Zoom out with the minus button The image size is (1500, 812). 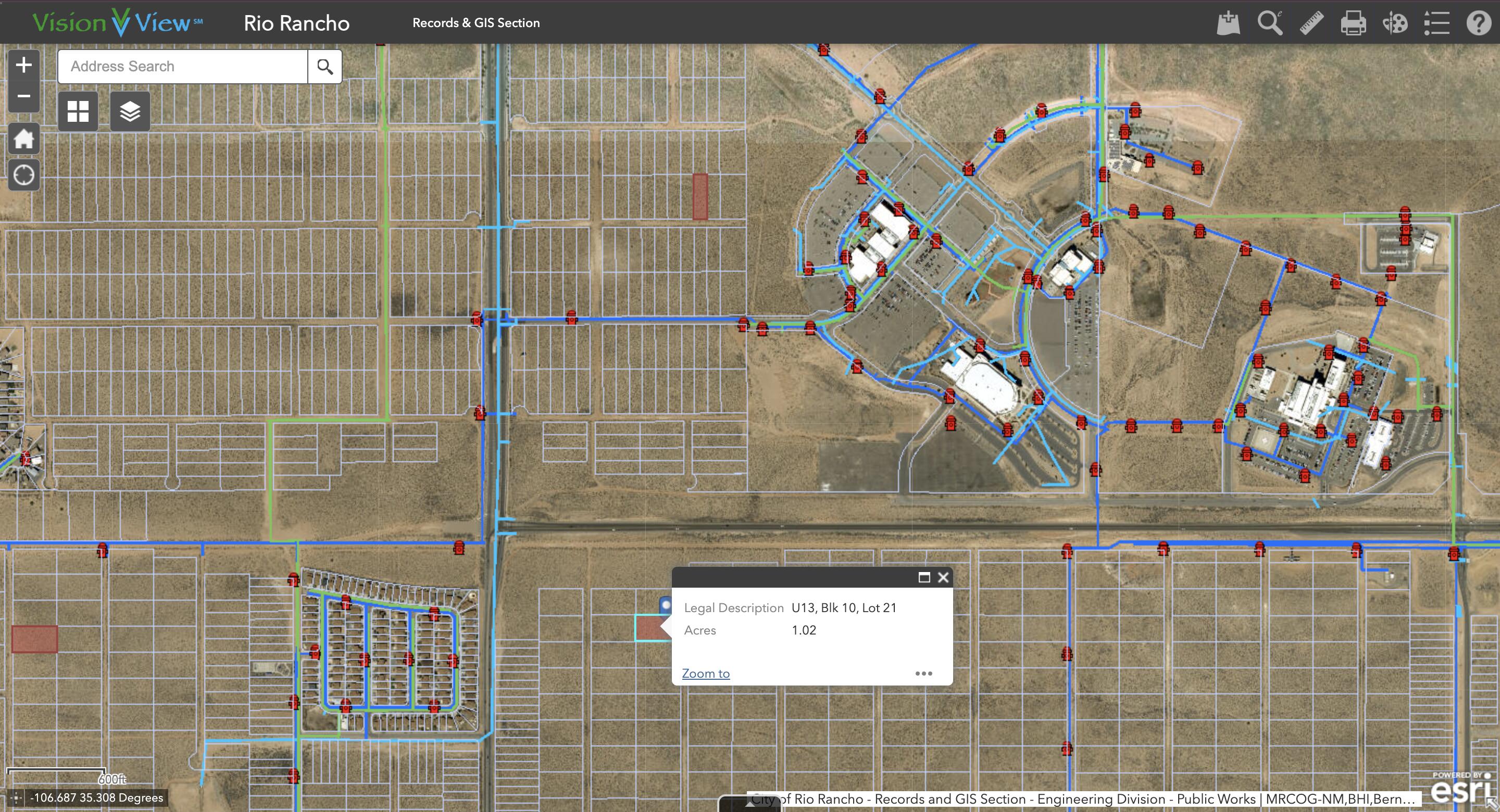[24, 96]
